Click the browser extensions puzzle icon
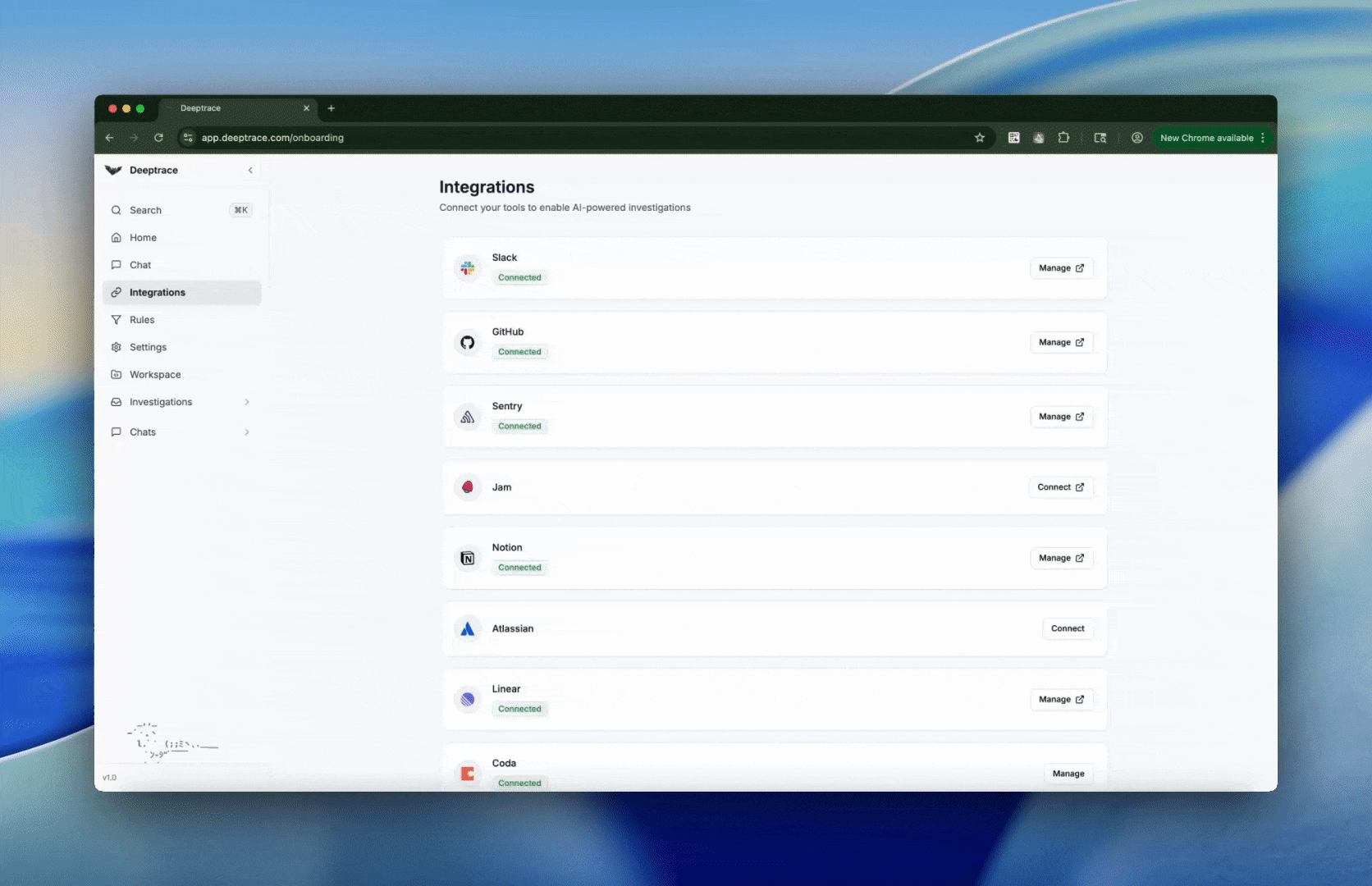Screen dimensions: 1372x886 (1063, 138)
